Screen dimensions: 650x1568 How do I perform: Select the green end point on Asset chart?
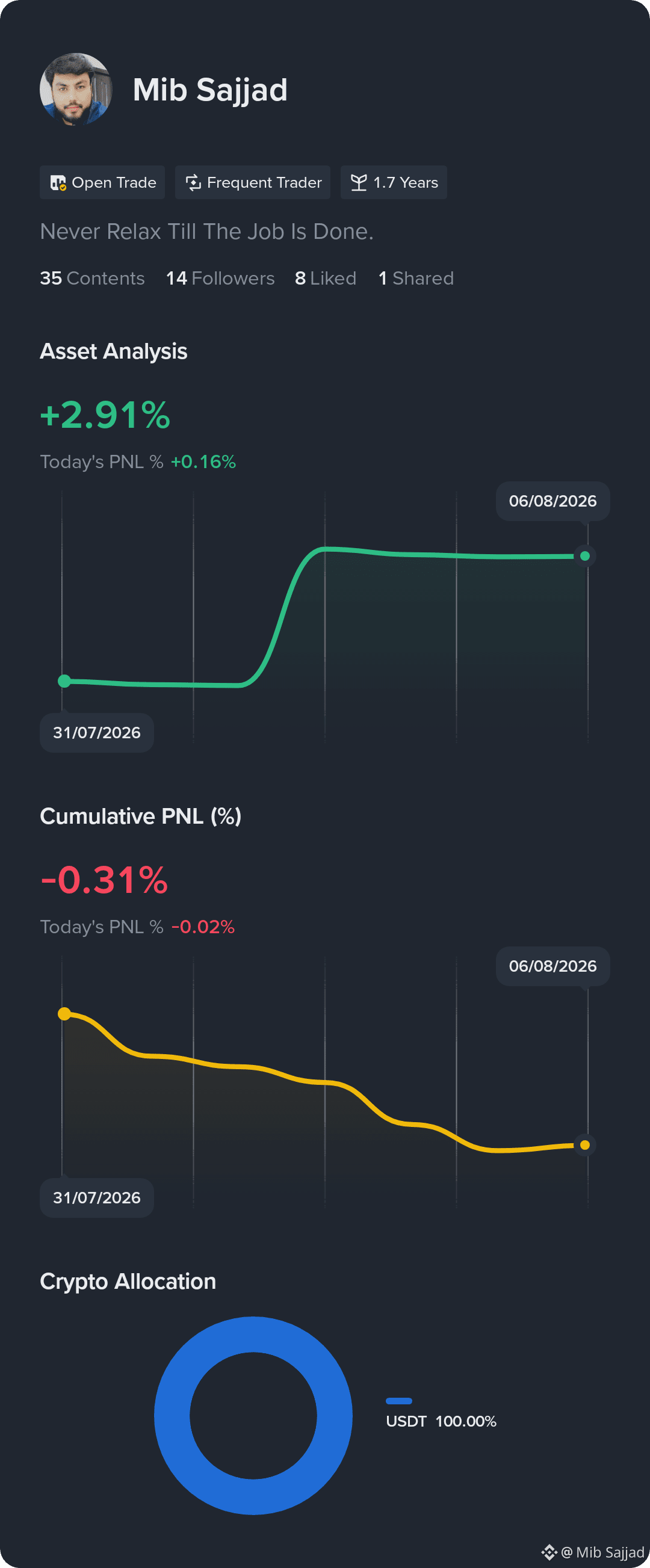(x=585, y=556)
